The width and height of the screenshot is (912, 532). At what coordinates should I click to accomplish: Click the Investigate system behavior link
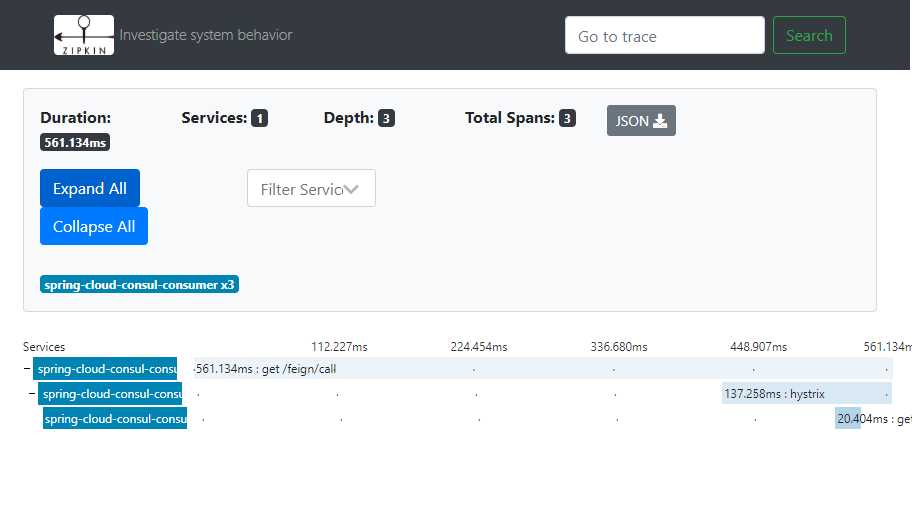[206, 35]
